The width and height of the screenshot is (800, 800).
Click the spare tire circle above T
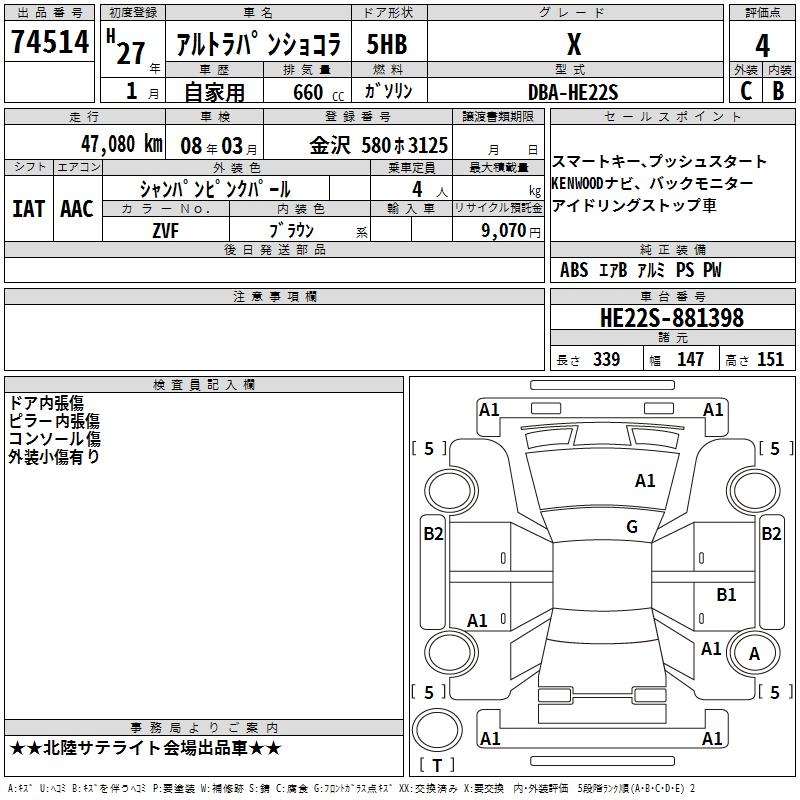coord(437,730)
